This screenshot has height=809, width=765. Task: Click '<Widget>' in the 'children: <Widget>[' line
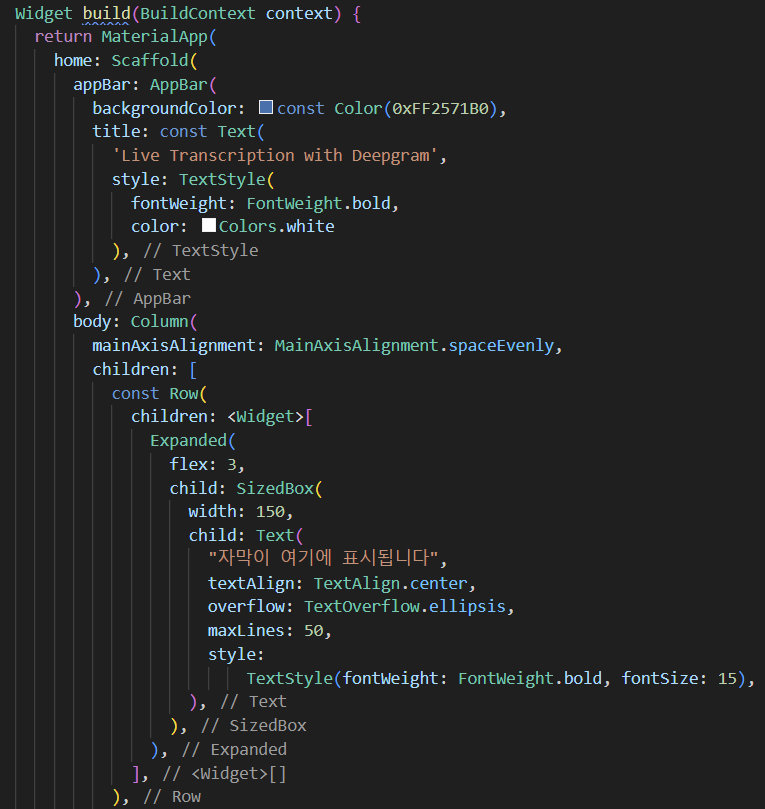coord(266,416)
